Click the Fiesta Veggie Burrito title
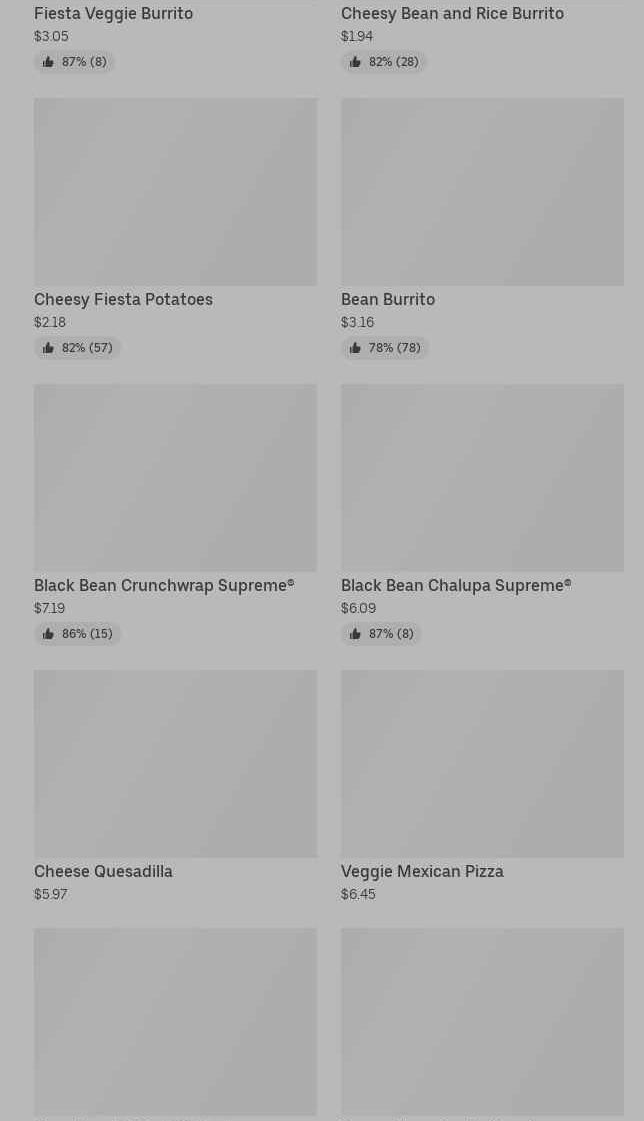This screenshot has height=1121, width=644. click(x=113, y=13)
